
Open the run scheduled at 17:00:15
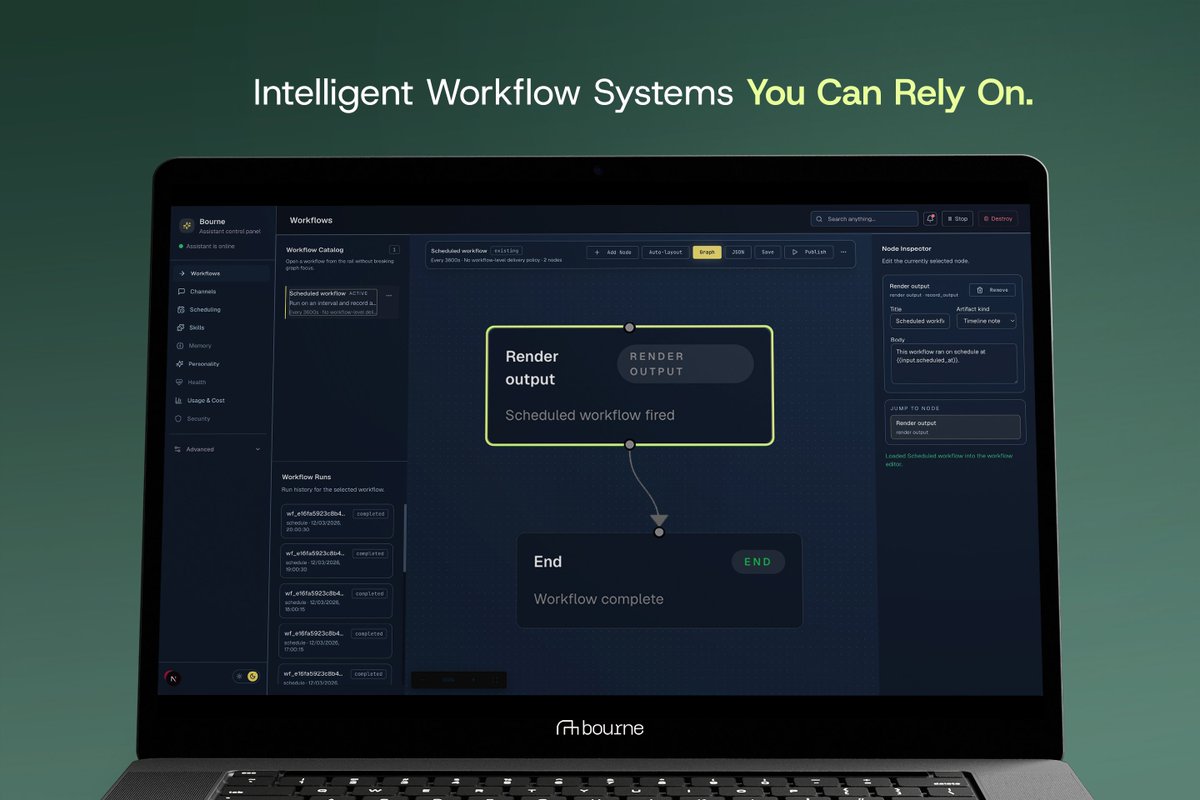point(337,641)
